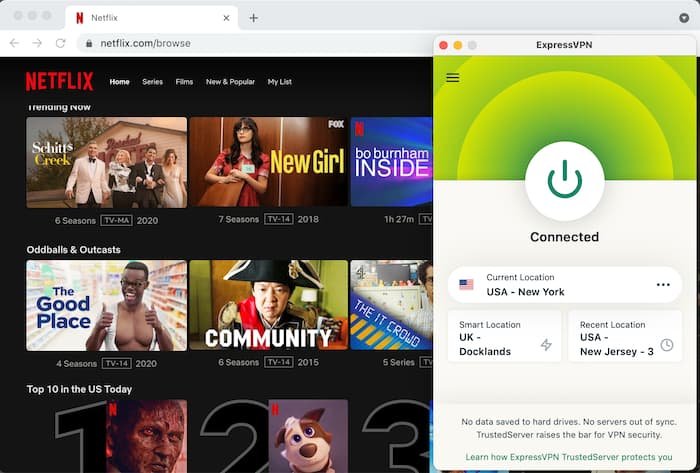Toggle the VPN power button off
Screen dimensions: 700x473
(564, 180)
